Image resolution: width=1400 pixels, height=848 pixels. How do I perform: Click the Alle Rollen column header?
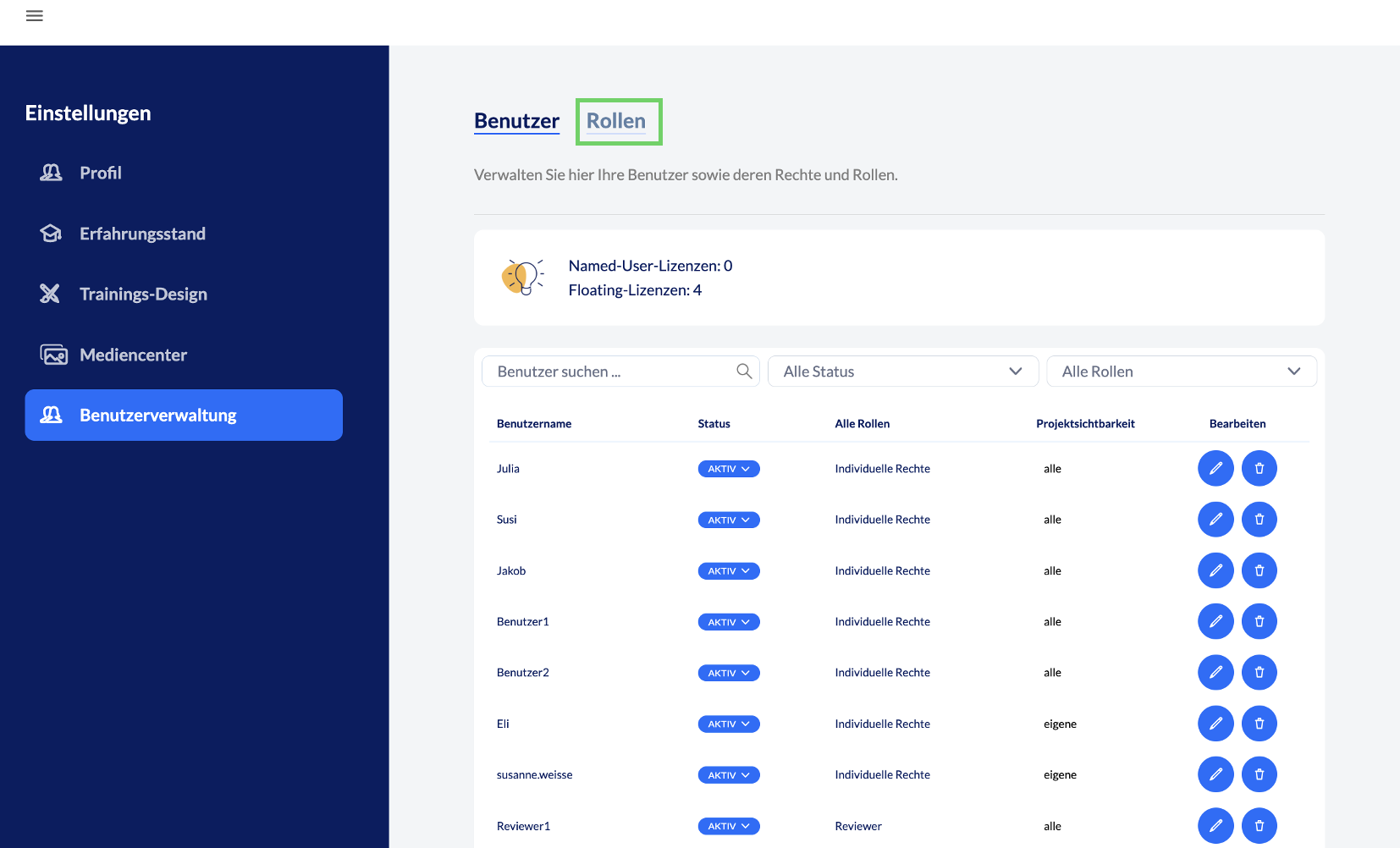pos(863,424)
